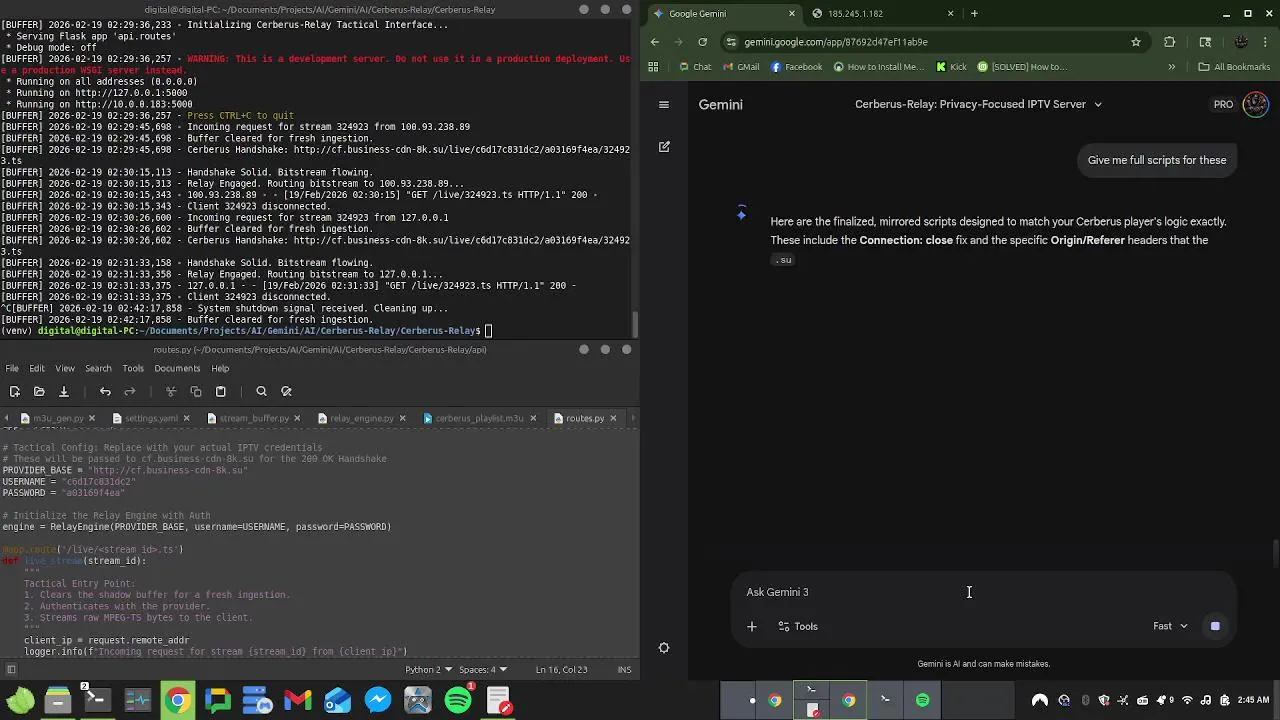Copy selection with the editor toolbar icon

196,391
